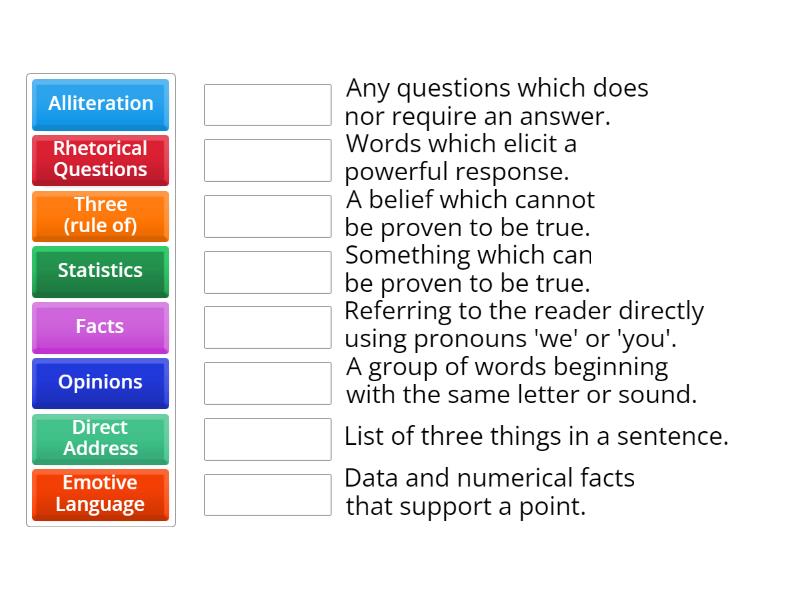The image size is (800, 600).
Task: Click the dark blue Opinions tile
Action: (x=100, y=382)
